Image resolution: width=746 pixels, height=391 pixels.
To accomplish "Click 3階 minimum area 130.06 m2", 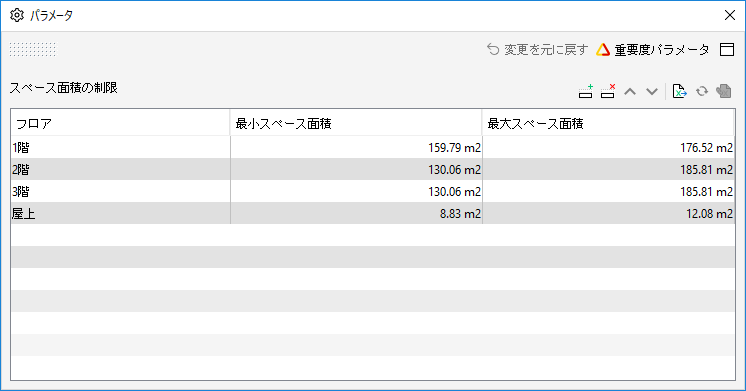I will coord(356,191).
